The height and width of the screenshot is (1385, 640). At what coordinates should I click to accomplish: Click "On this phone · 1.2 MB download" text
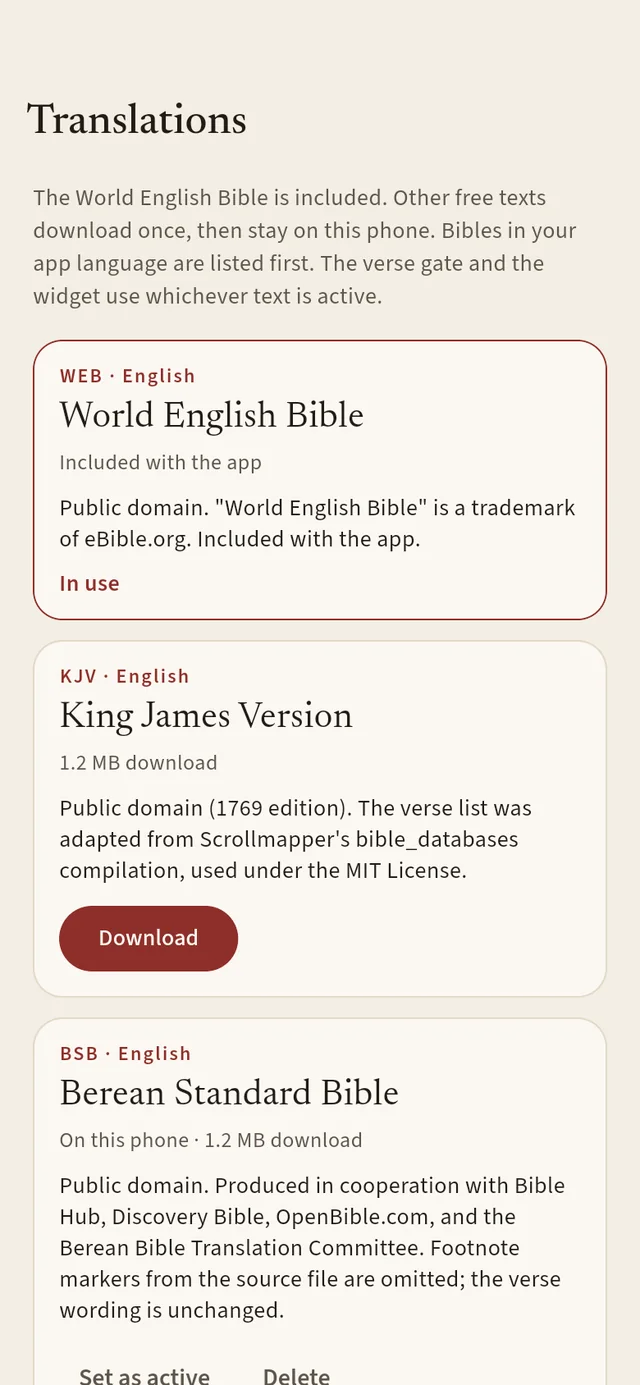(211, 1140)
